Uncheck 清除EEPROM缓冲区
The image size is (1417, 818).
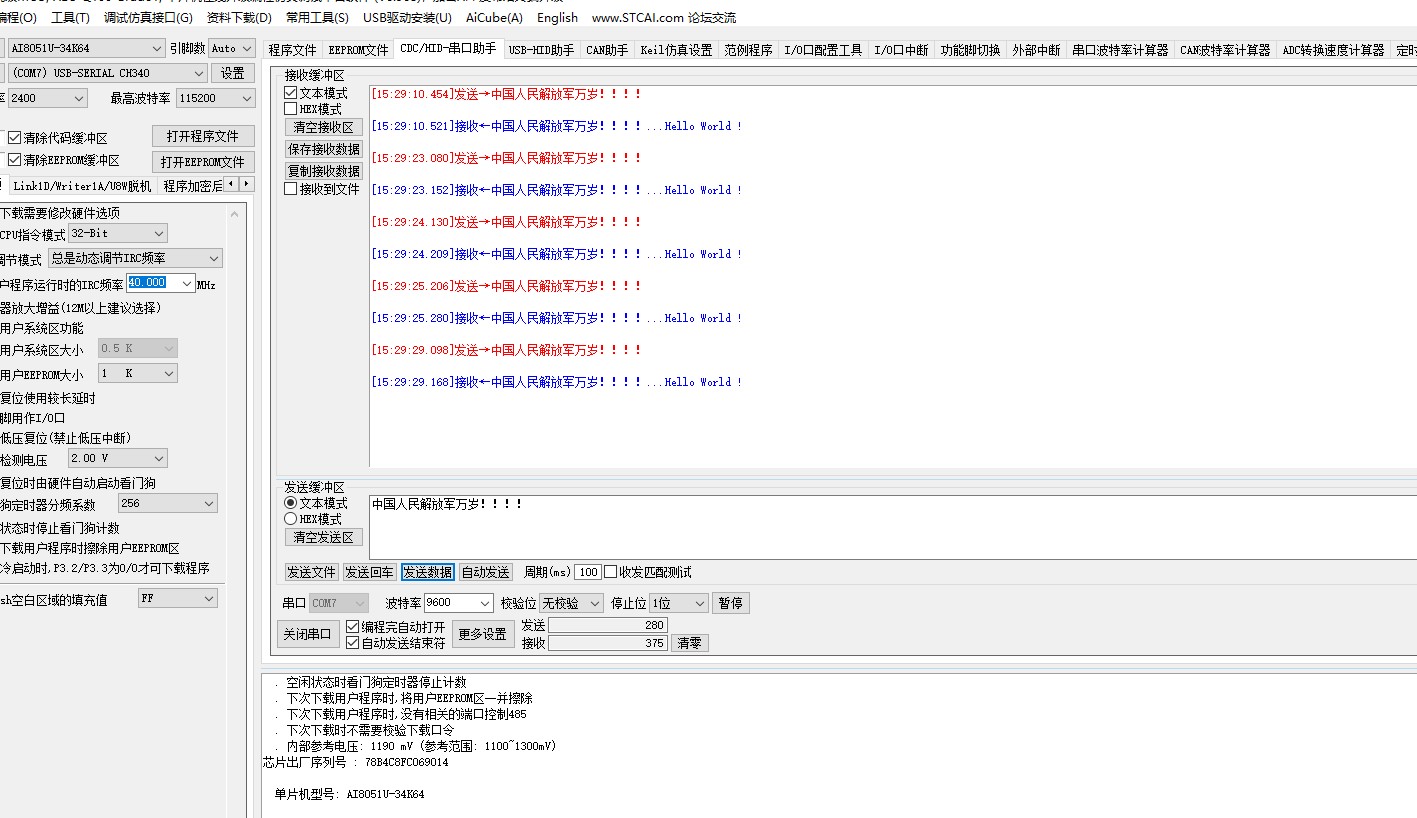click(x=14, y=158)
